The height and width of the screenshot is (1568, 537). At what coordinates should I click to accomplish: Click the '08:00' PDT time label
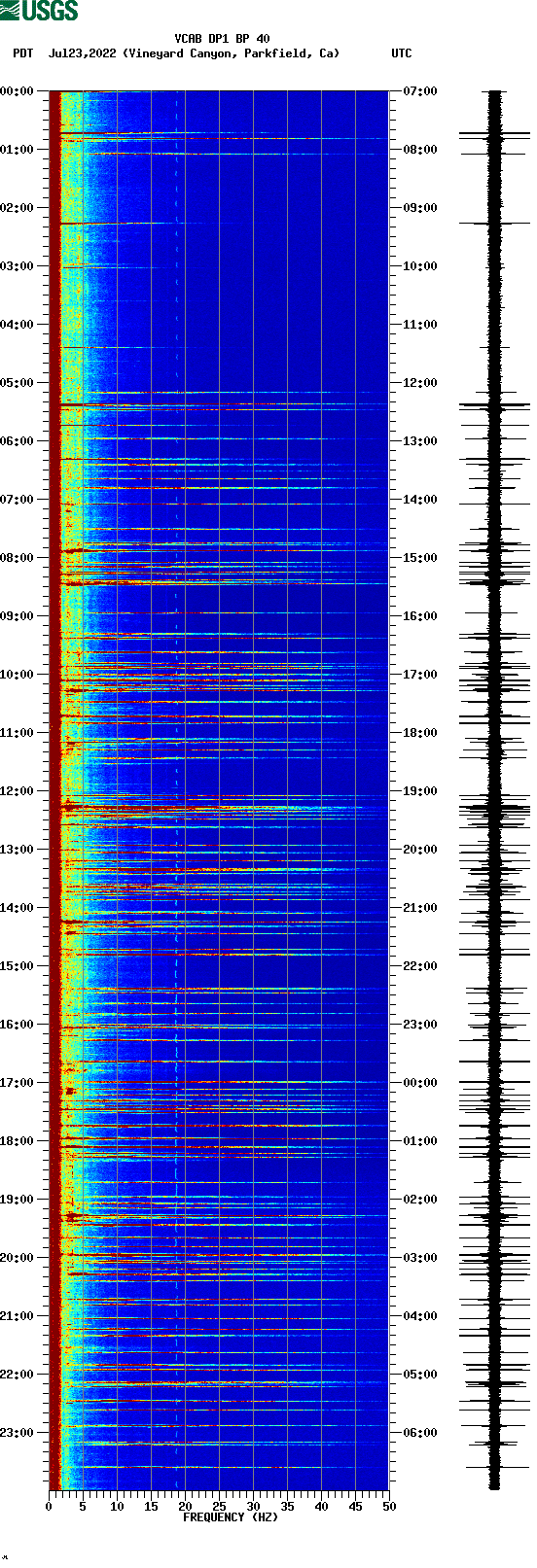(x=18, y=558)
